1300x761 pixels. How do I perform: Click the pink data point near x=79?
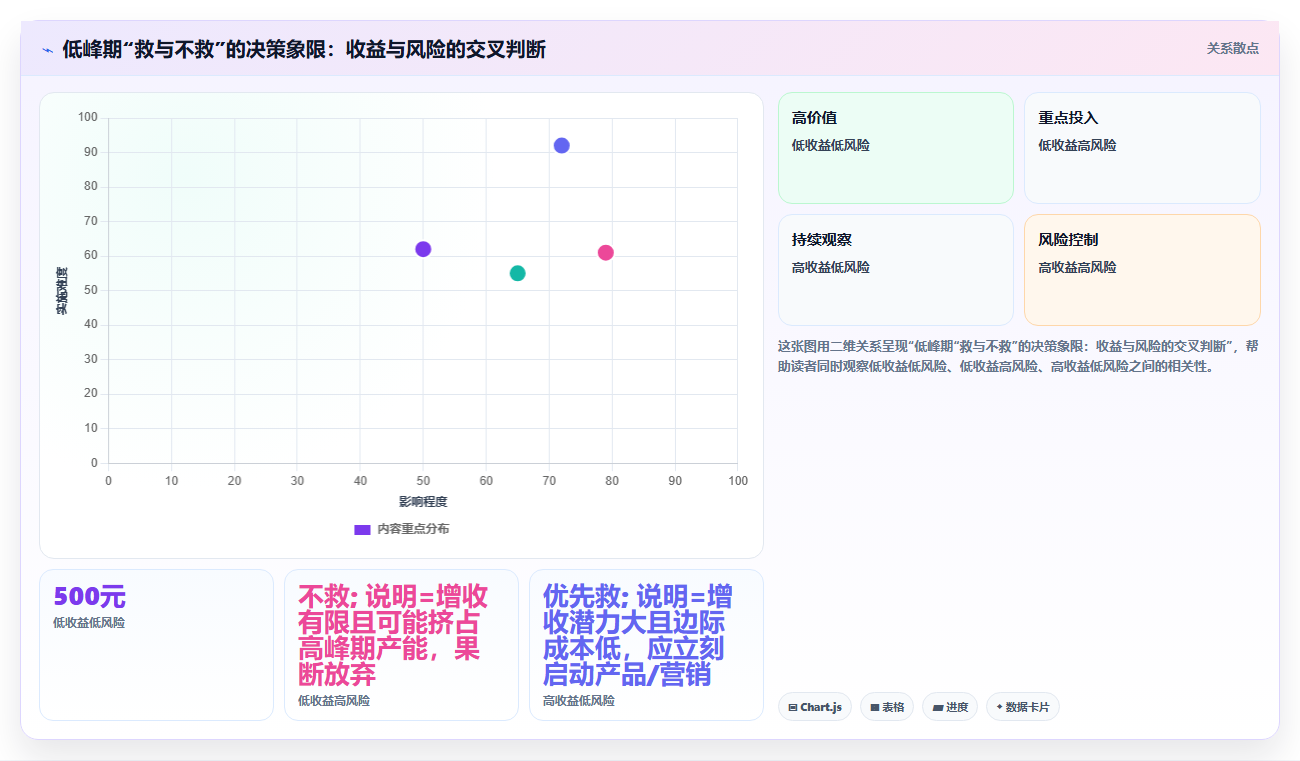pyautogui.click(x=605, y=253)
